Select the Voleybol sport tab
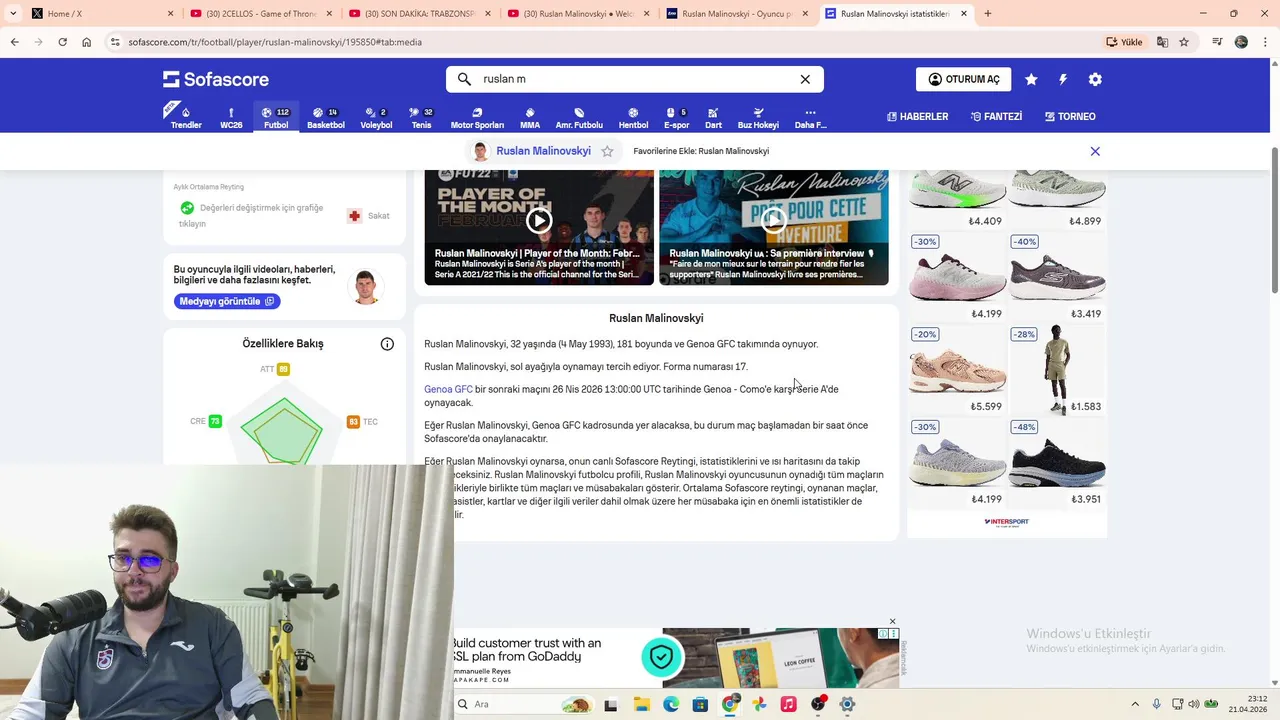Viewport: 1280px width, 720px height. pyautogui.click(x=376, y=118)
